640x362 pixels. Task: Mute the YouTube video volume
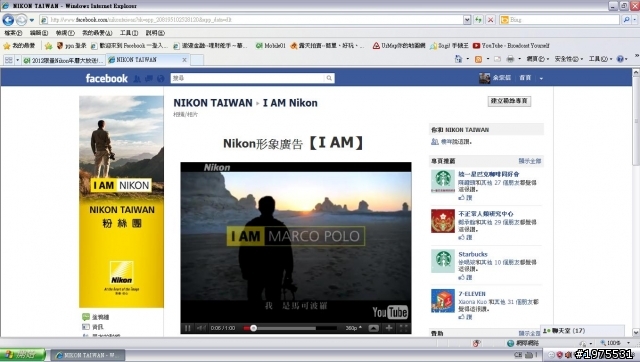pos(201,328)
